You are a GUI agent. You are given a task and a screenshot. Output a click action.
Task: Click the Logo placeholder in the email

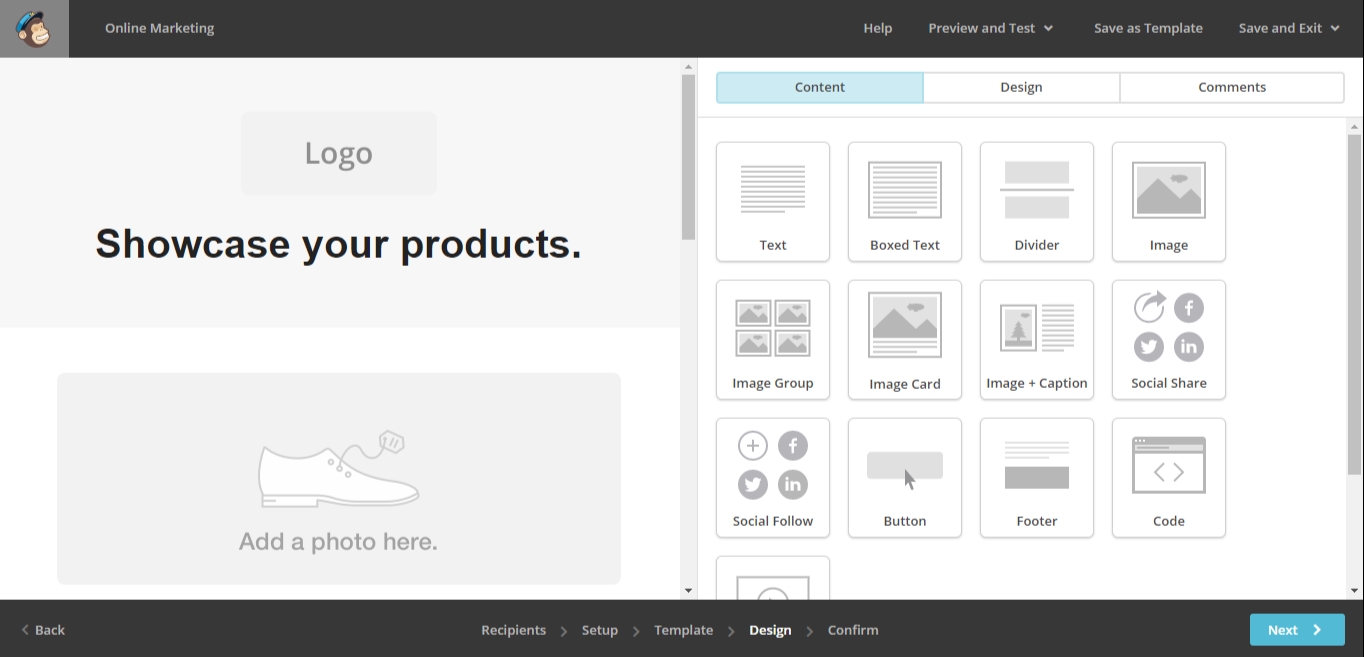click(339, 154)
